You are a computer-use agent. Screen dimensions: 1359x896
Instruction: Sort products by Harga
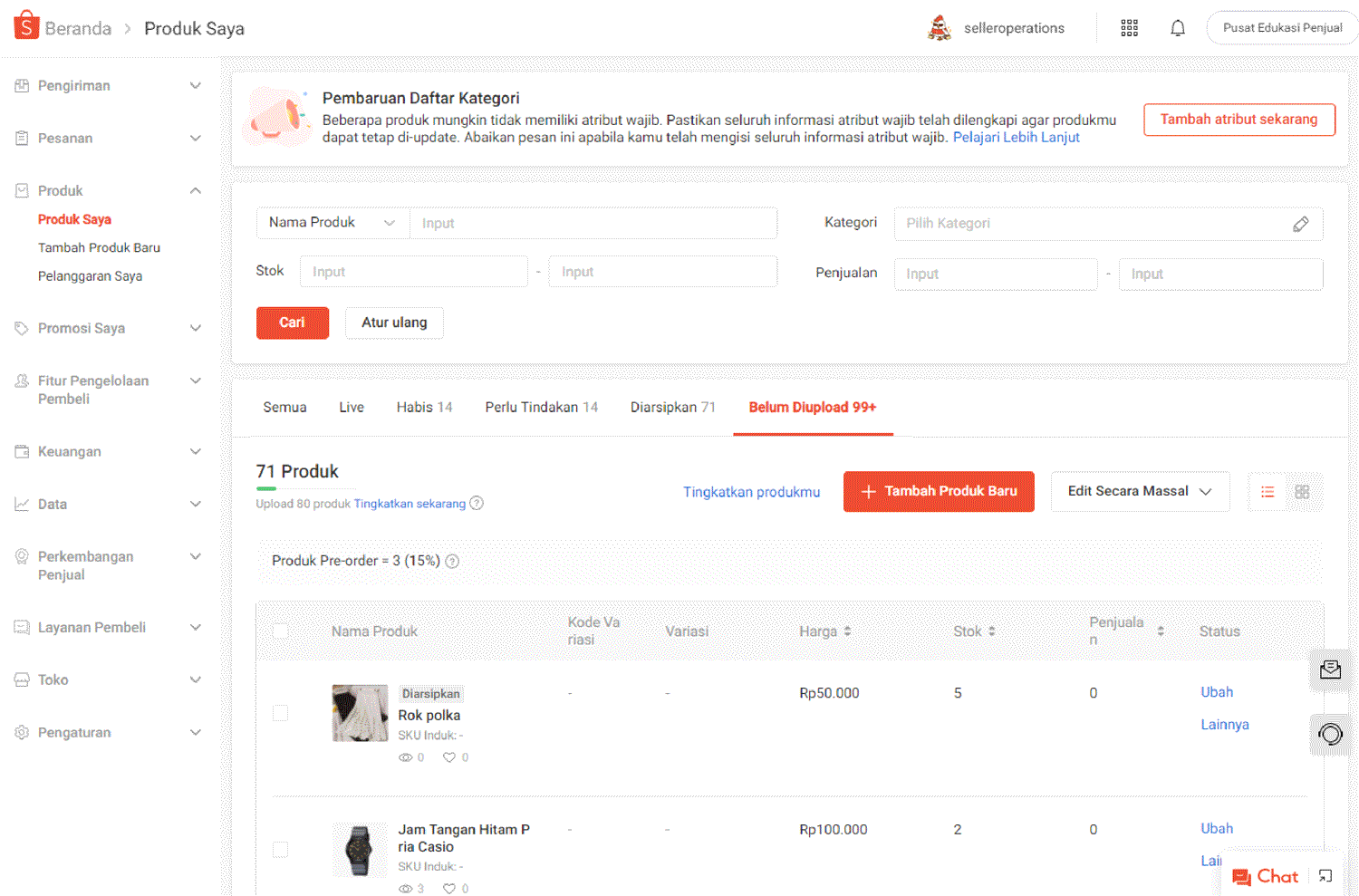point(849,631)
